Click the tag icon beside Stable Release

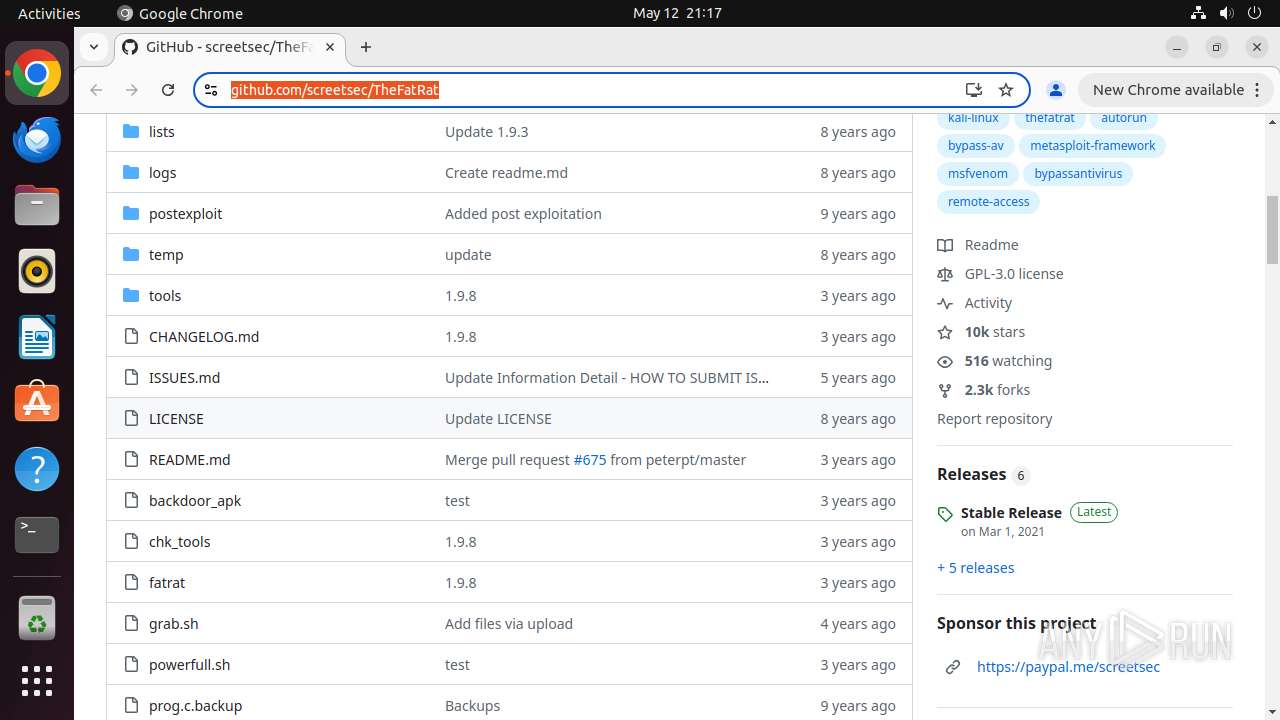pyautogui.click(x=945, y=514)
